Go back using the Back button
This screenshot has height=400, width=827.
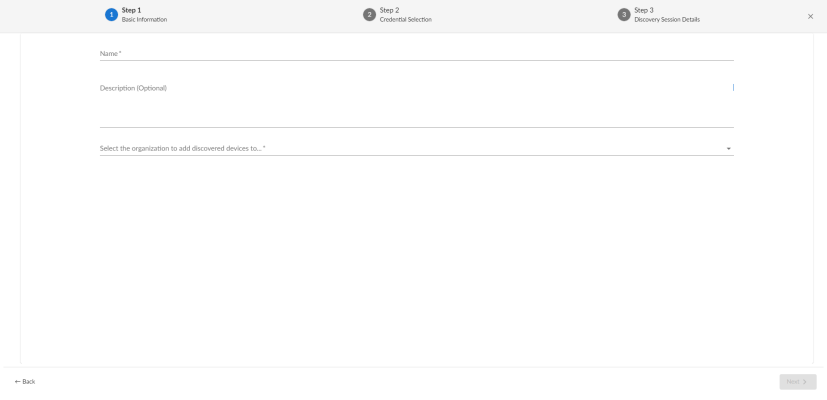click(x=25, y=382)
